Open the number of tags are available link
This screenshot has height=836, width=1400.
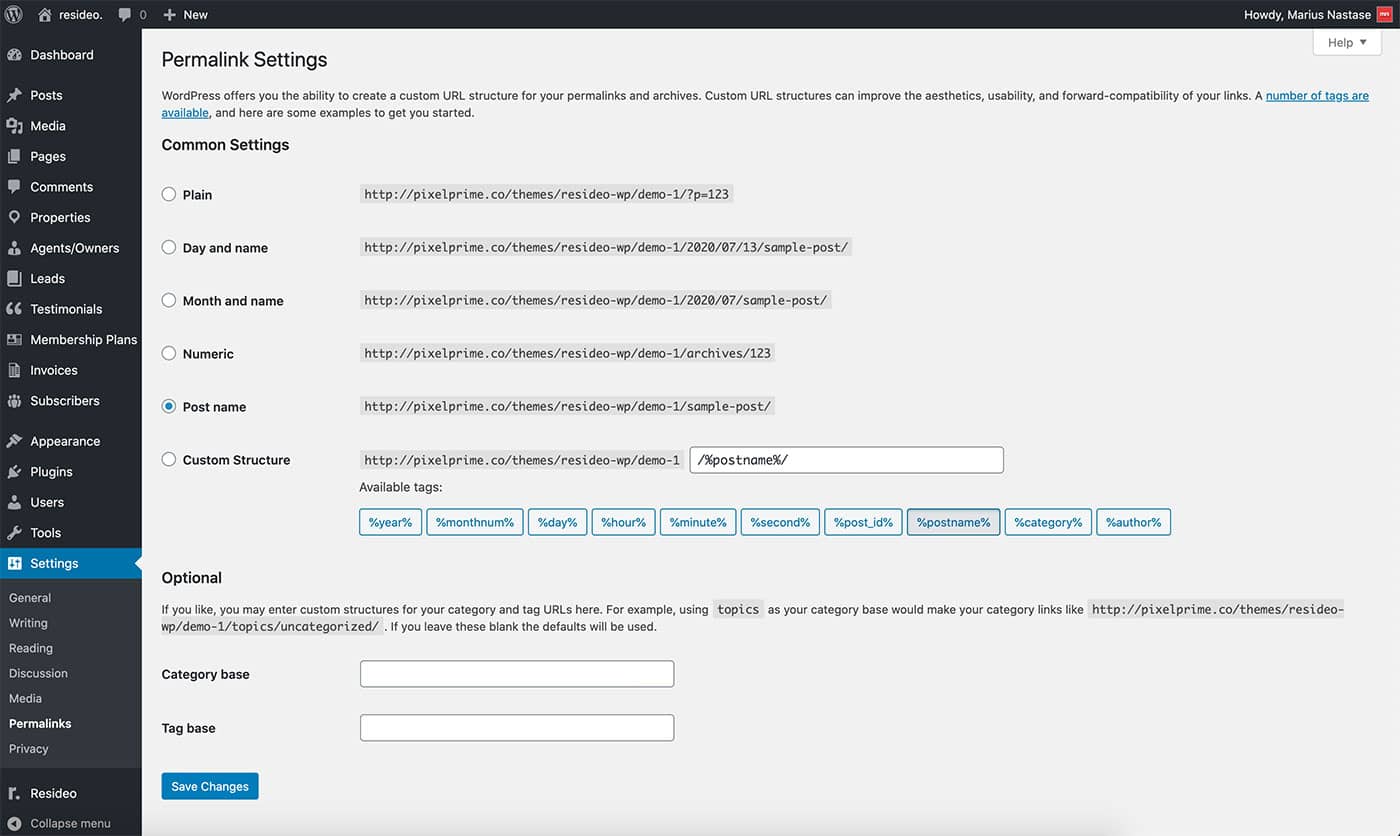[x=1316, y=96]
